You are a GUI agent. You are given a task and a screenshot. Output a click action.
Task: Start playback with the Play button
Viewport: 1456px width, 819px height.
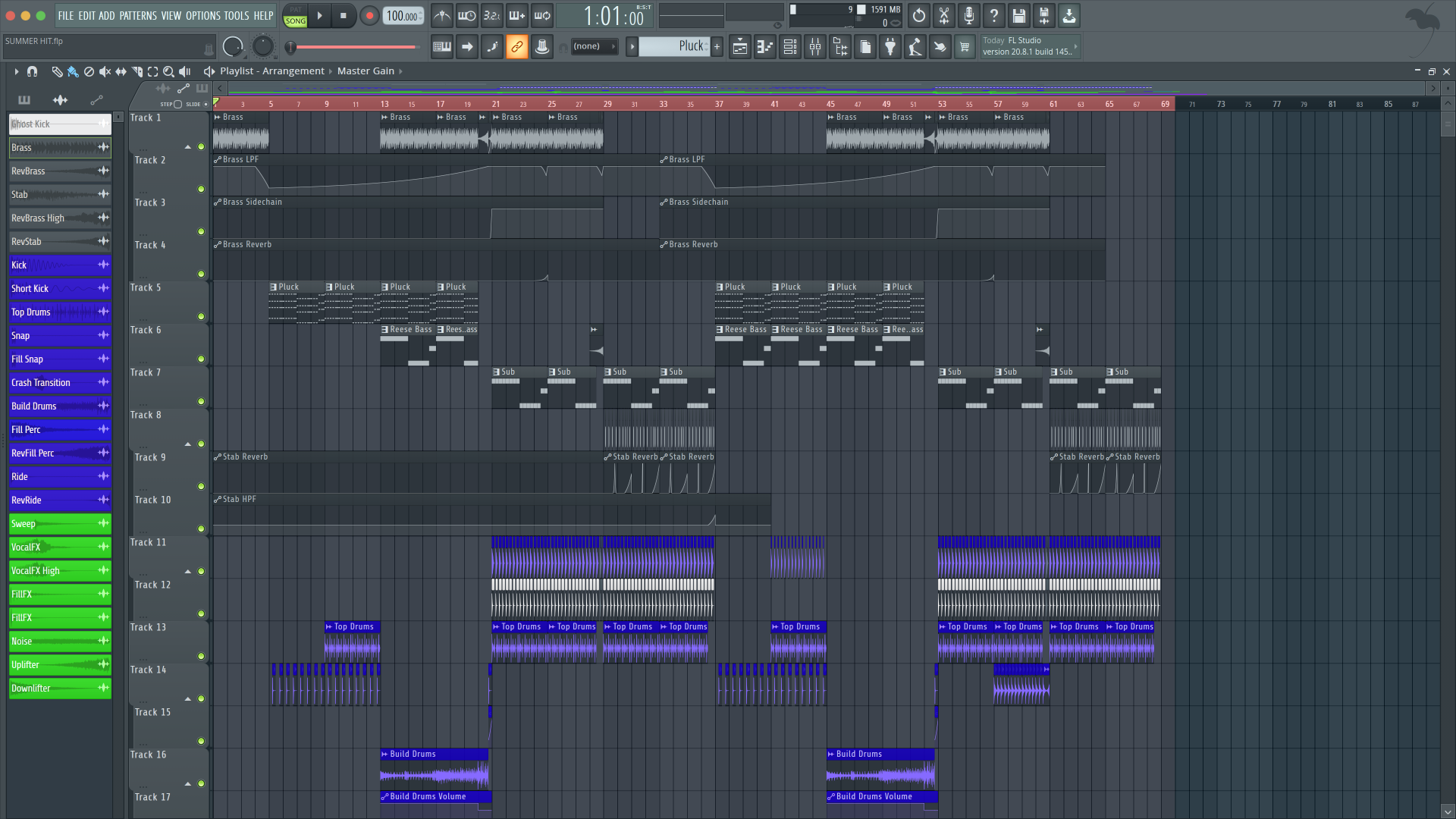click(x=319, y=15)
